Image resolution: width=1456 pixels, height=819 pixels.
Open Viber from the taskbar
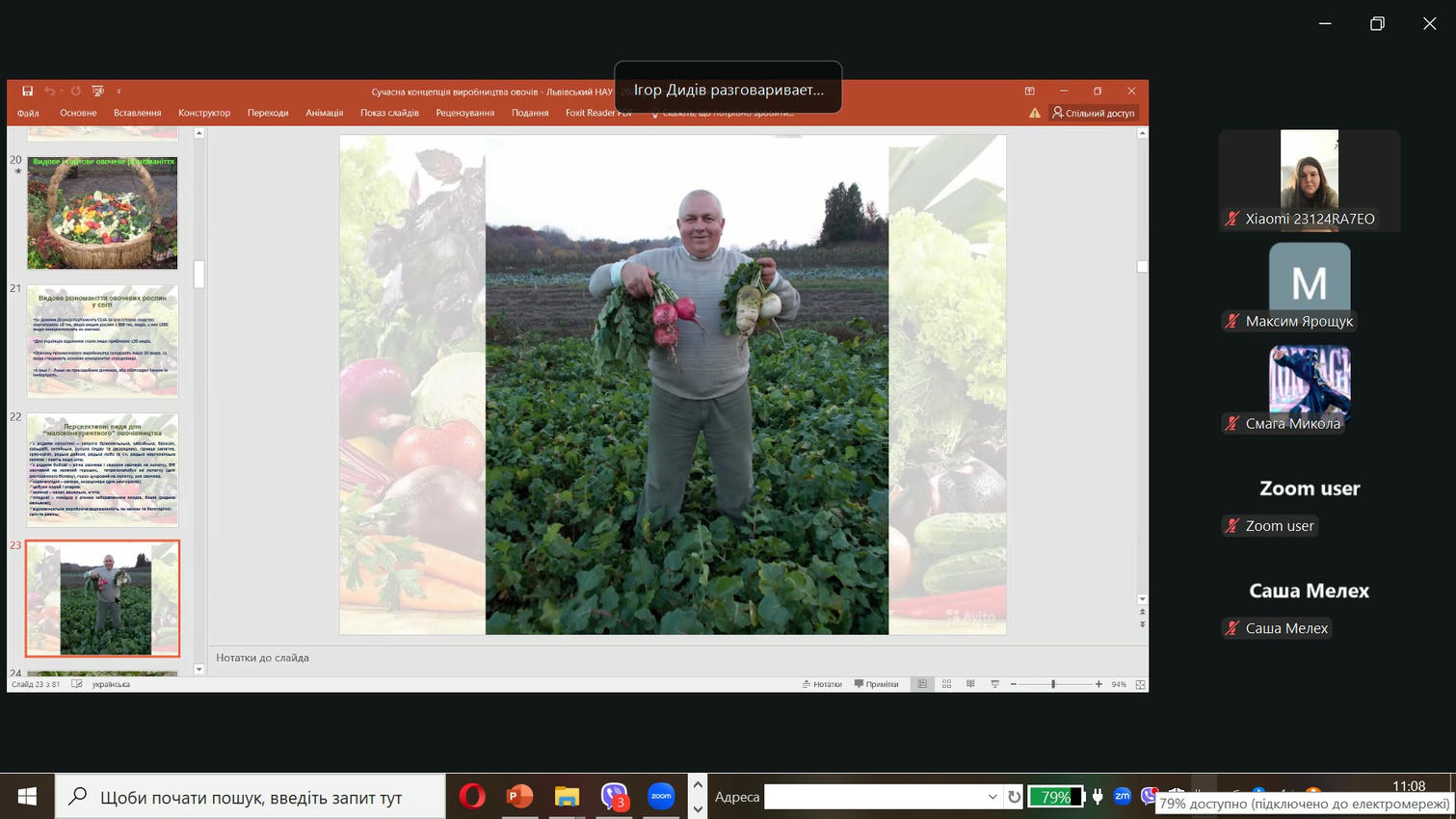pyautogui.click(x=614, y=796)
